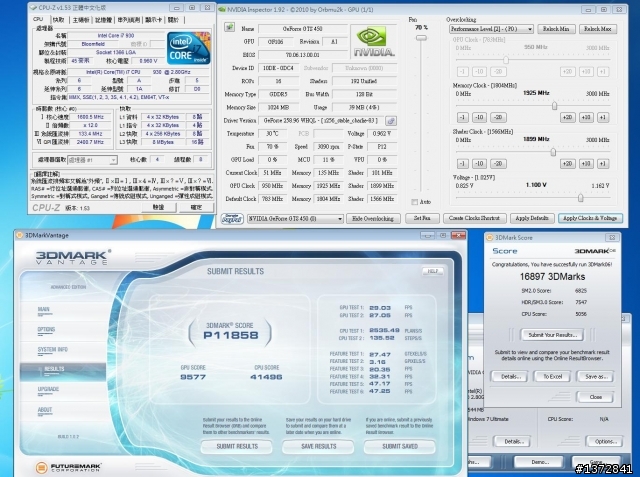Image resolution: width=640 pixels, height=477 pixels.
Task: Click Hide Overclocking button
Action: [x=373, y=219]
